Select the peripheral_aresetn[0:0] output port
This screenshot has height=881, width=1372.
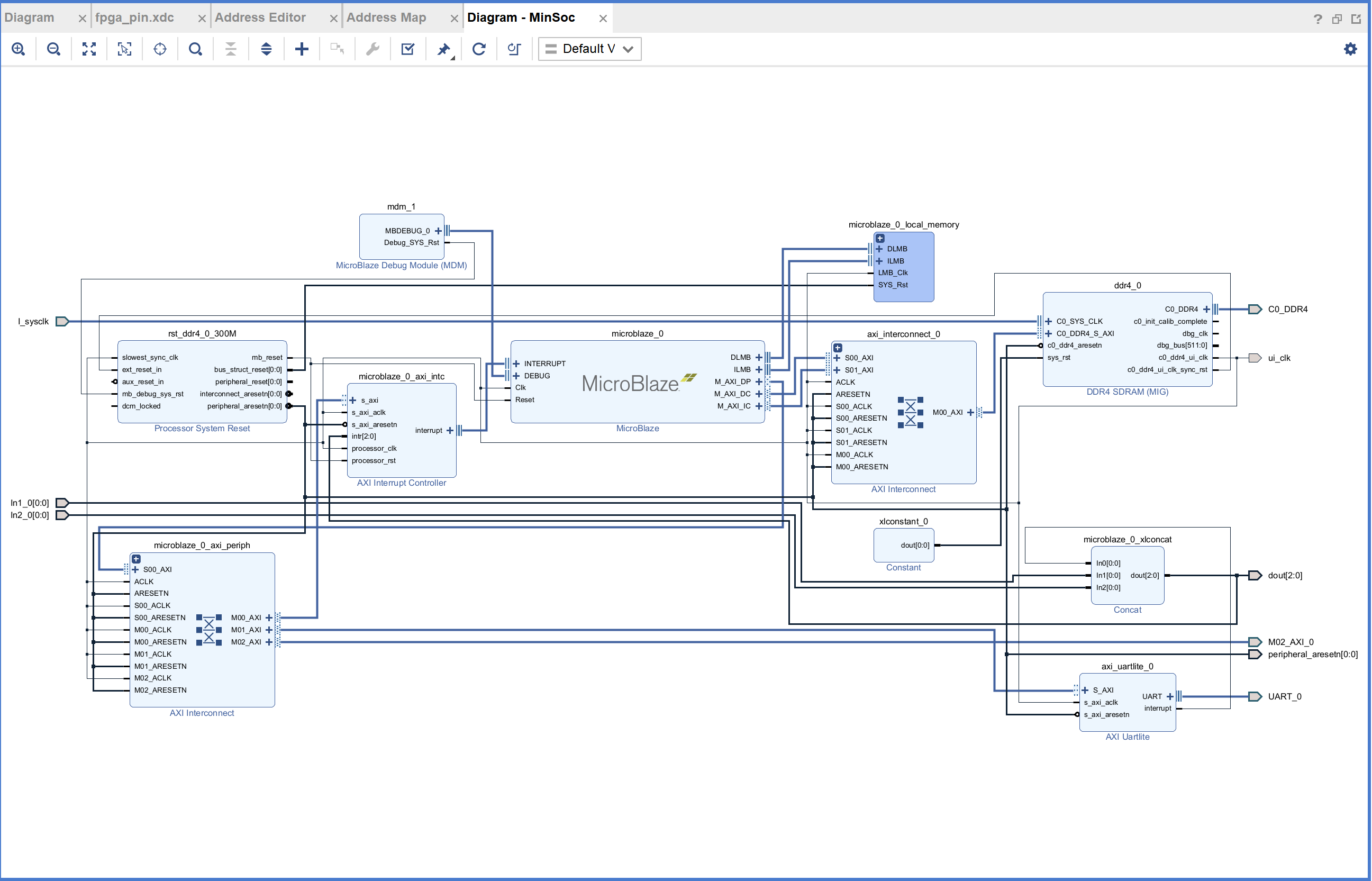[1256, 655]
